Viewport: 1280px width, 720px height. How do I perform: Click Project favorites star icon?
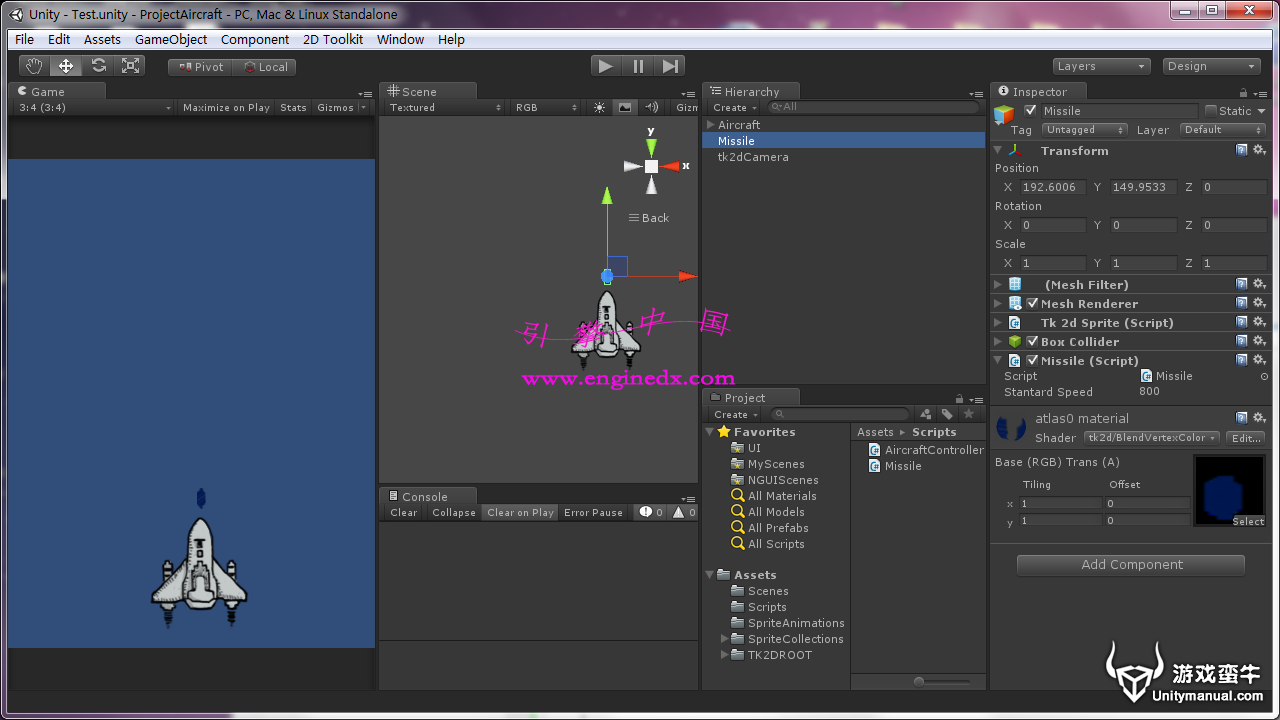tap(968, 414)
